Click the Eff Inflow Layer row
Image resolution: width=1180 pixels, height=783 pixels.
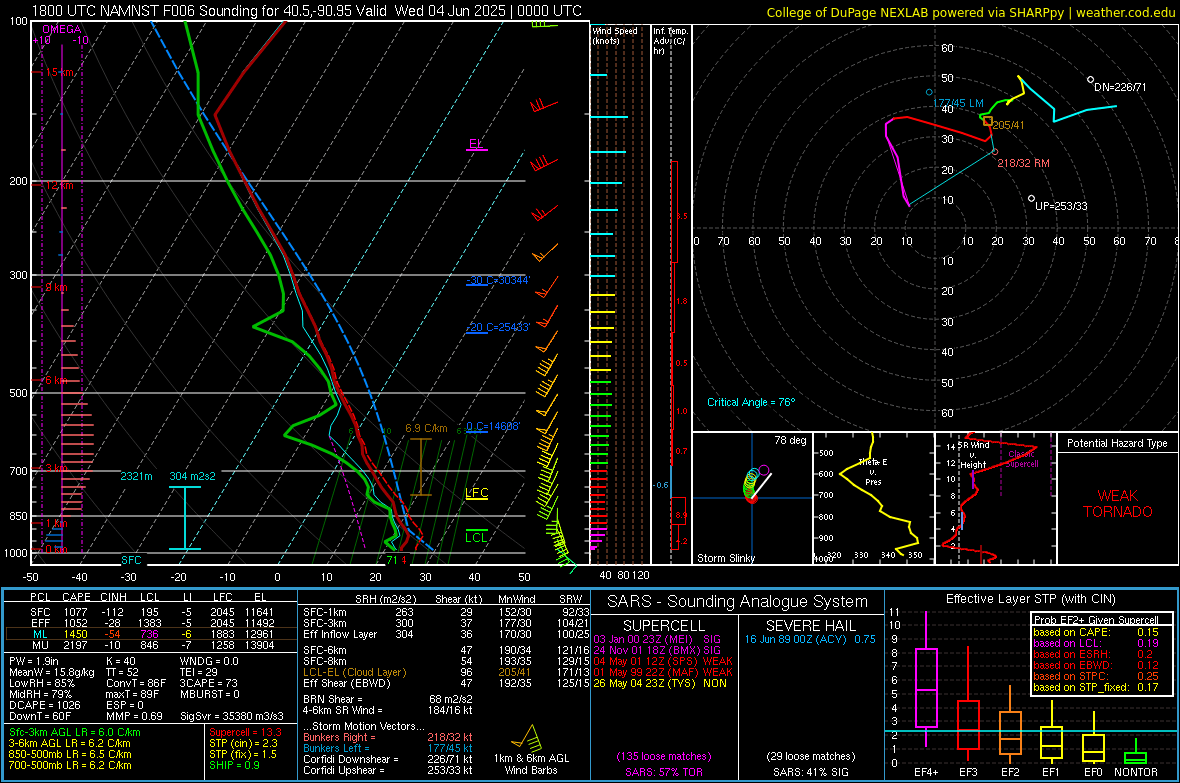(x=446, y=634)
